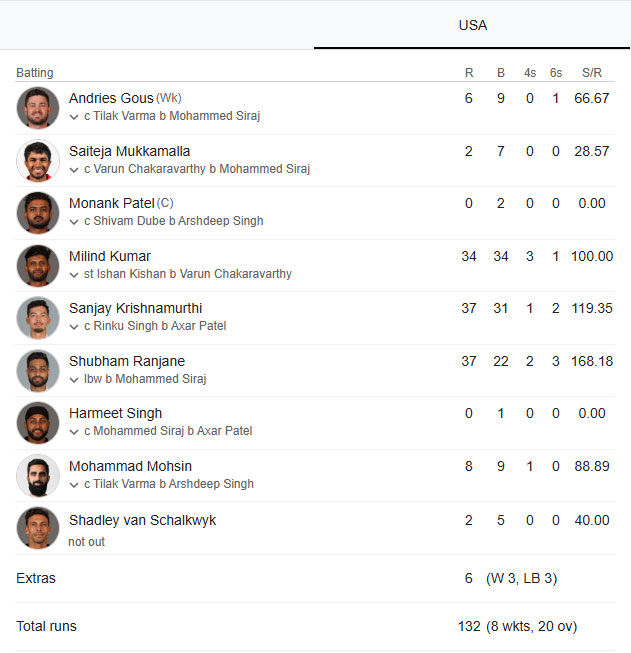Image resolution: width=631 pixels, height=653 pixels.
Task: Select the USA innings tab
Action: point(472,25)
